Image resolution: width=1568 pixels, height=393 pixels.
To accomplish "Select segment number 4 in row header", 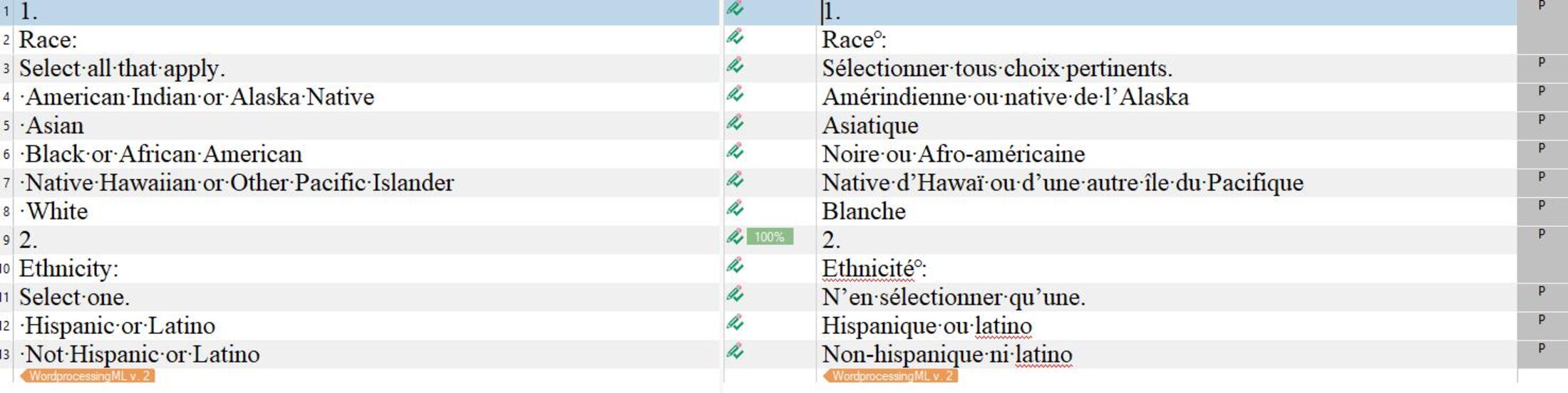I will pos(6,97).
